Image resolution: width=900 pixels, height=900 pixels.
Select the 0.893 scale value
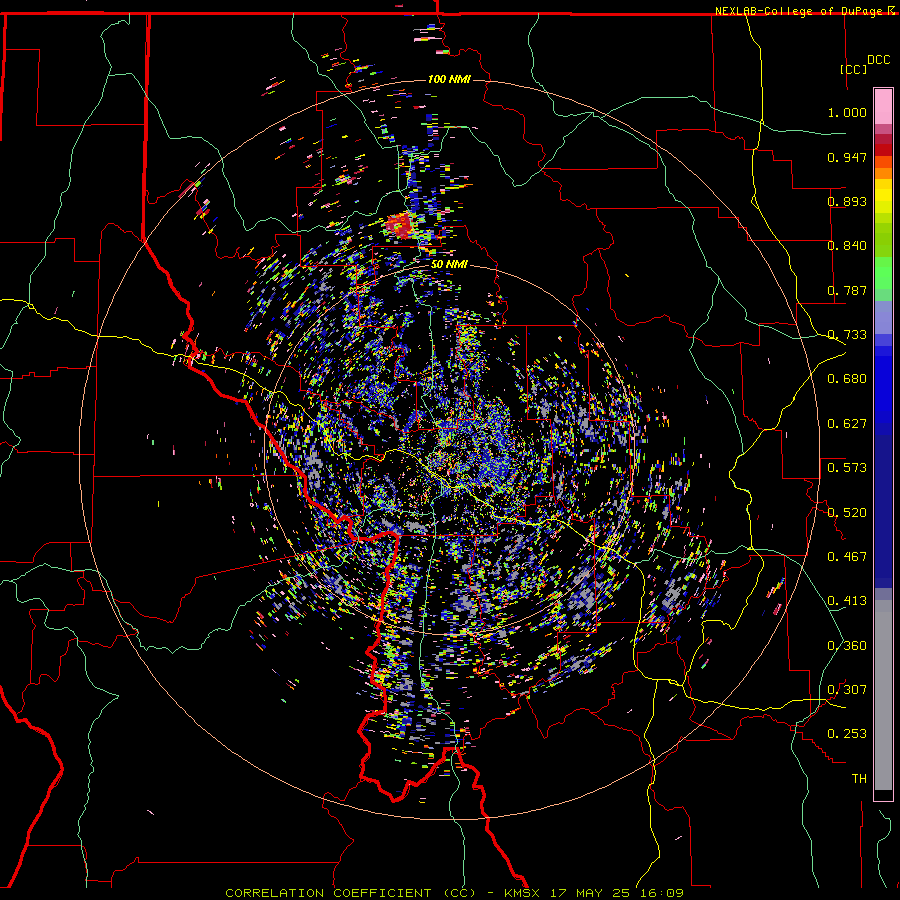point(847,201)
